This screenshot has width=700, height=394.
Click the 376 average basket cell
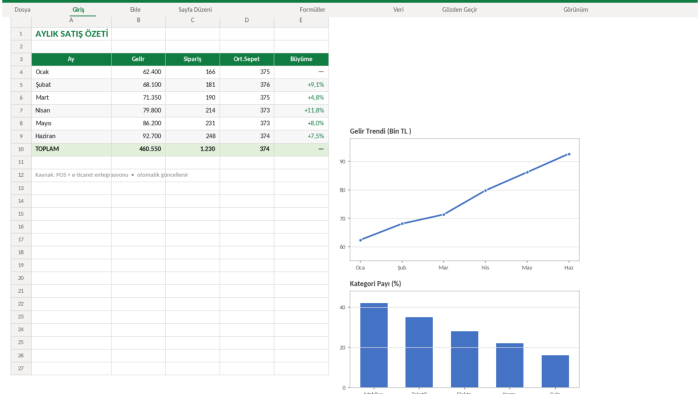(x=247, y=85)
